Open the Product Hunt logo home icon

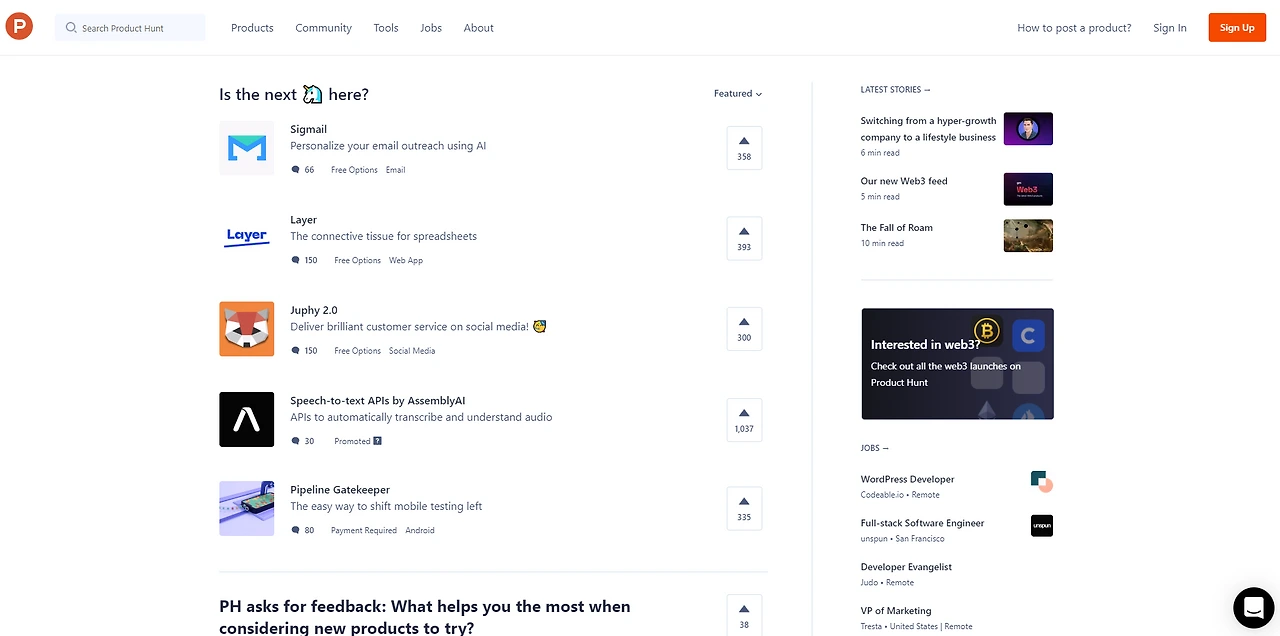pyautogui.click(x=19, y=27)
